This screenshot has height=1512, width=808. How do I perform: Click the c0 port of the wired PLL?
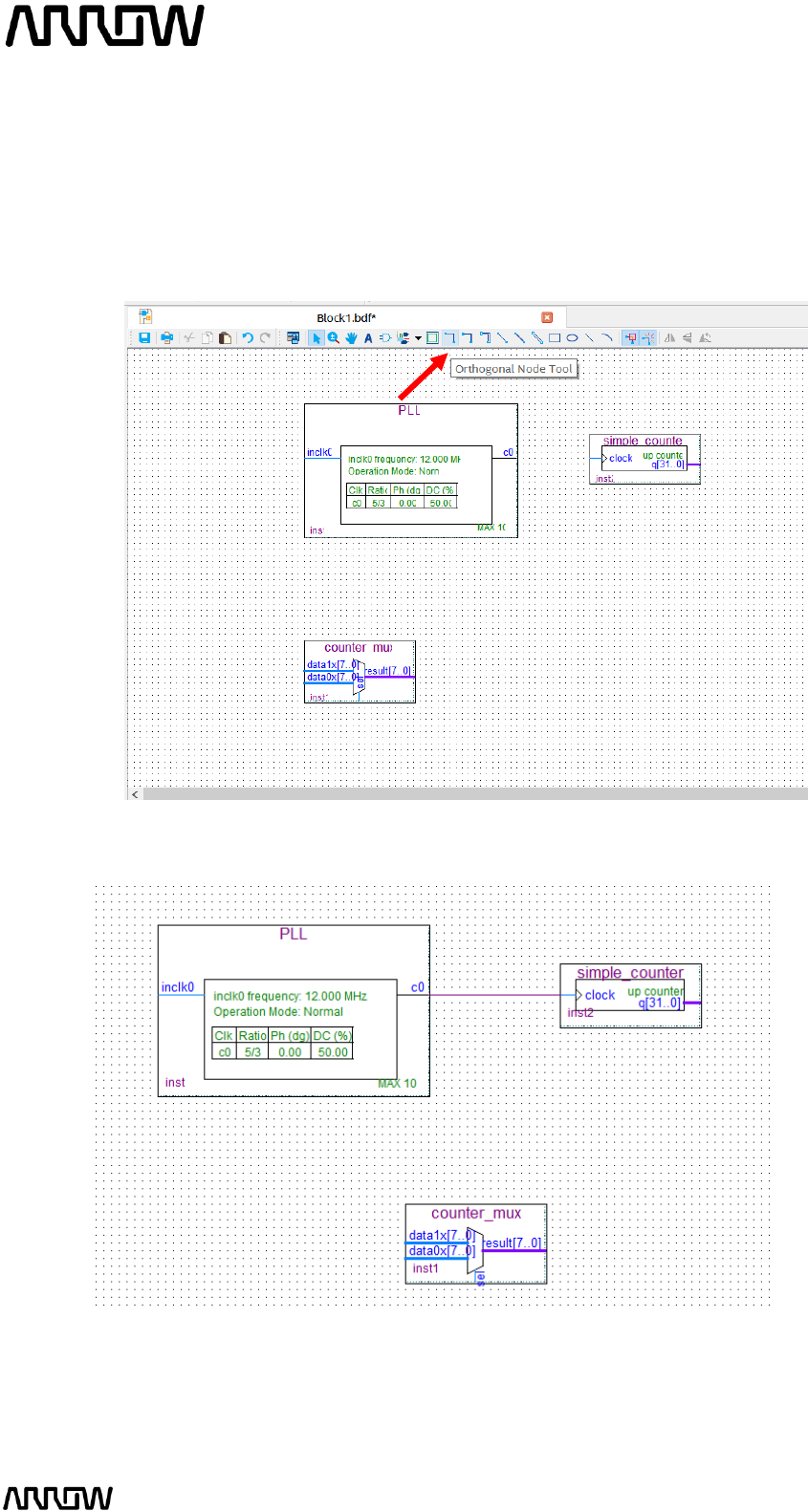pos(418,987)
